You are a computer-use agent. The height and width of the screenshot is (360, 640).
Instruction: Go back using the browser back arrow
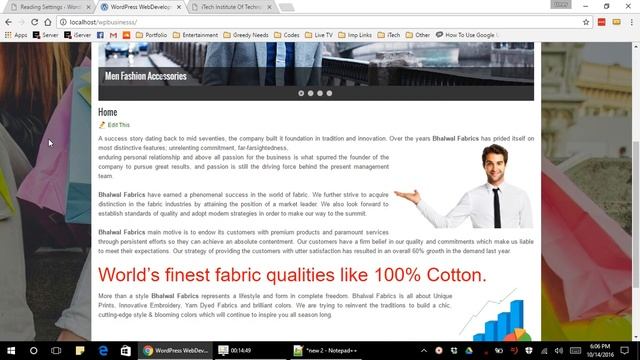point(9,22)
